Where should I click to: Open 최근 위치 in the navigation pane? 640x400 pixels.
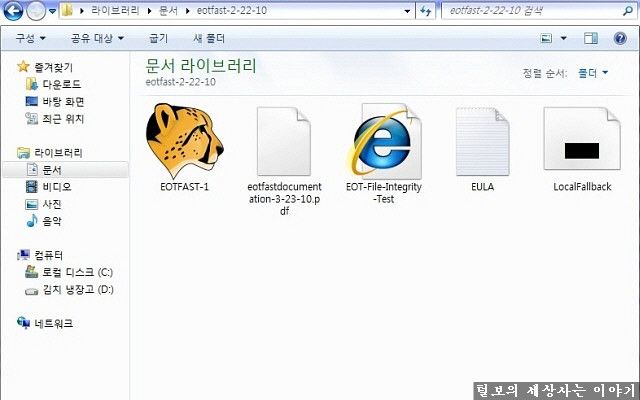[x=63, y=118]
